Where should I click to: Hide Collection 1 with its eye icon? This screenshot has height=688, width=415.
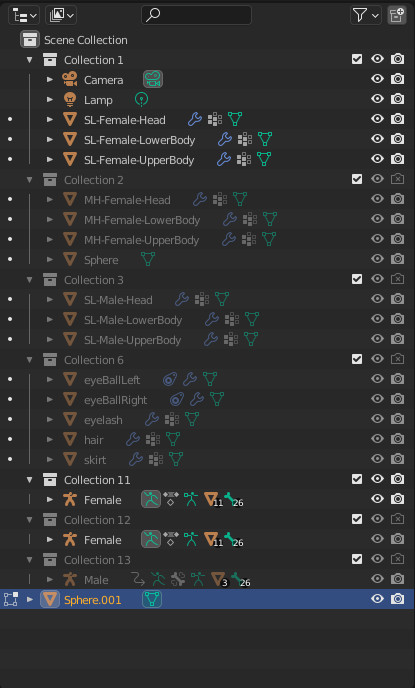click(x=377, y=59)
